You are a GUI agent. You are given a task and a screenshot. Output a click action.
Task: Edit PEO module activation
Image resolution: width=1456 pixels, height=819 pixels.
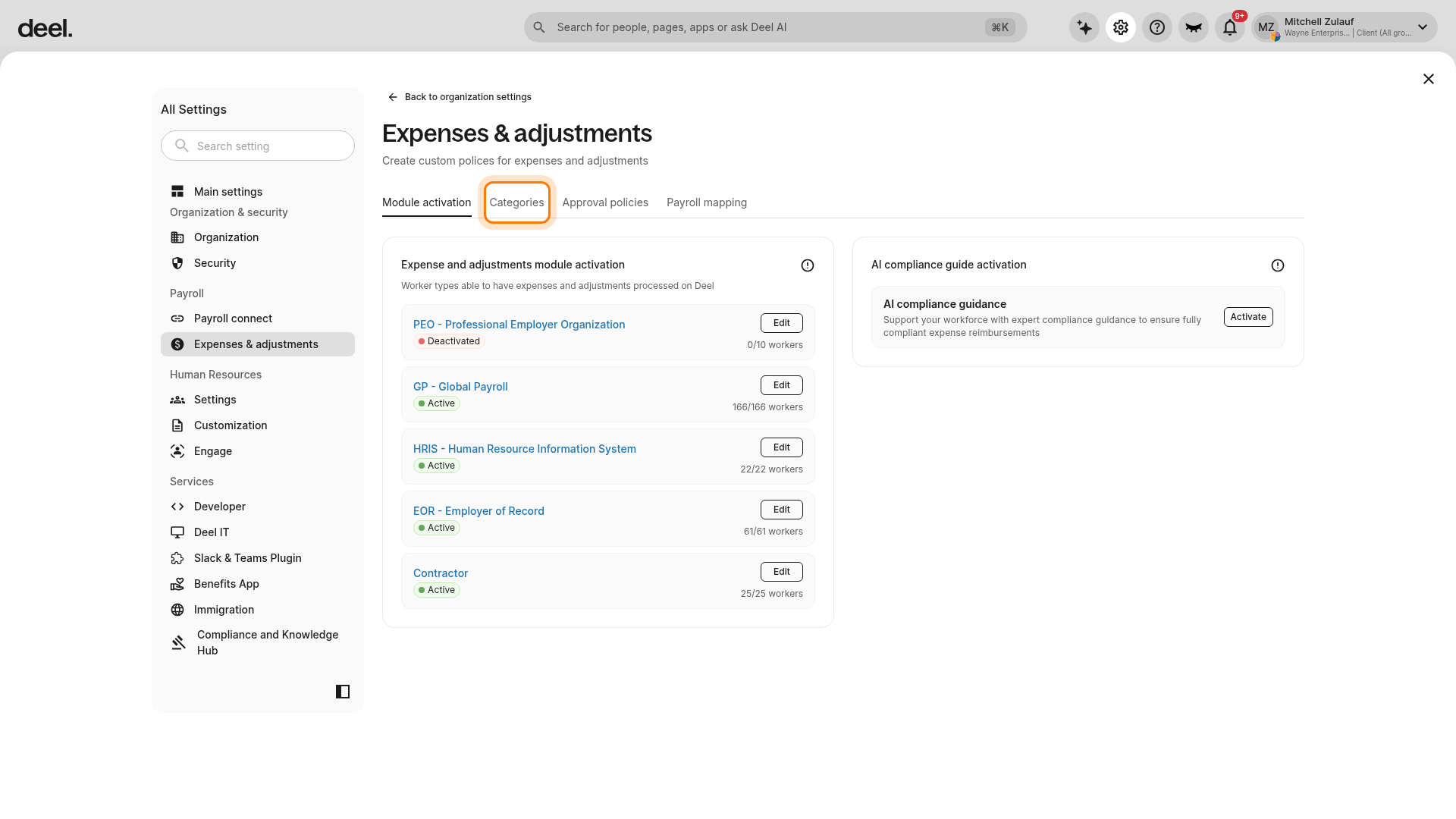click(x=782, y=323)
